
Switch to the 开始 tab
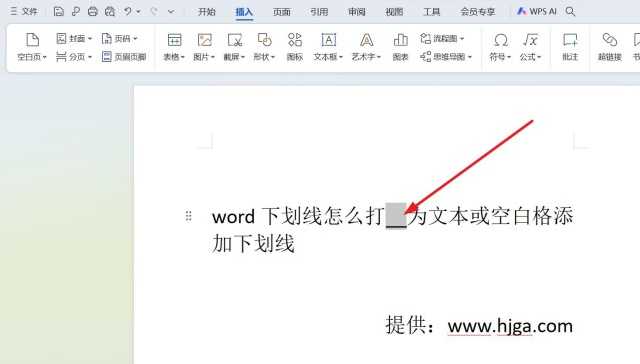coord(207,12)
